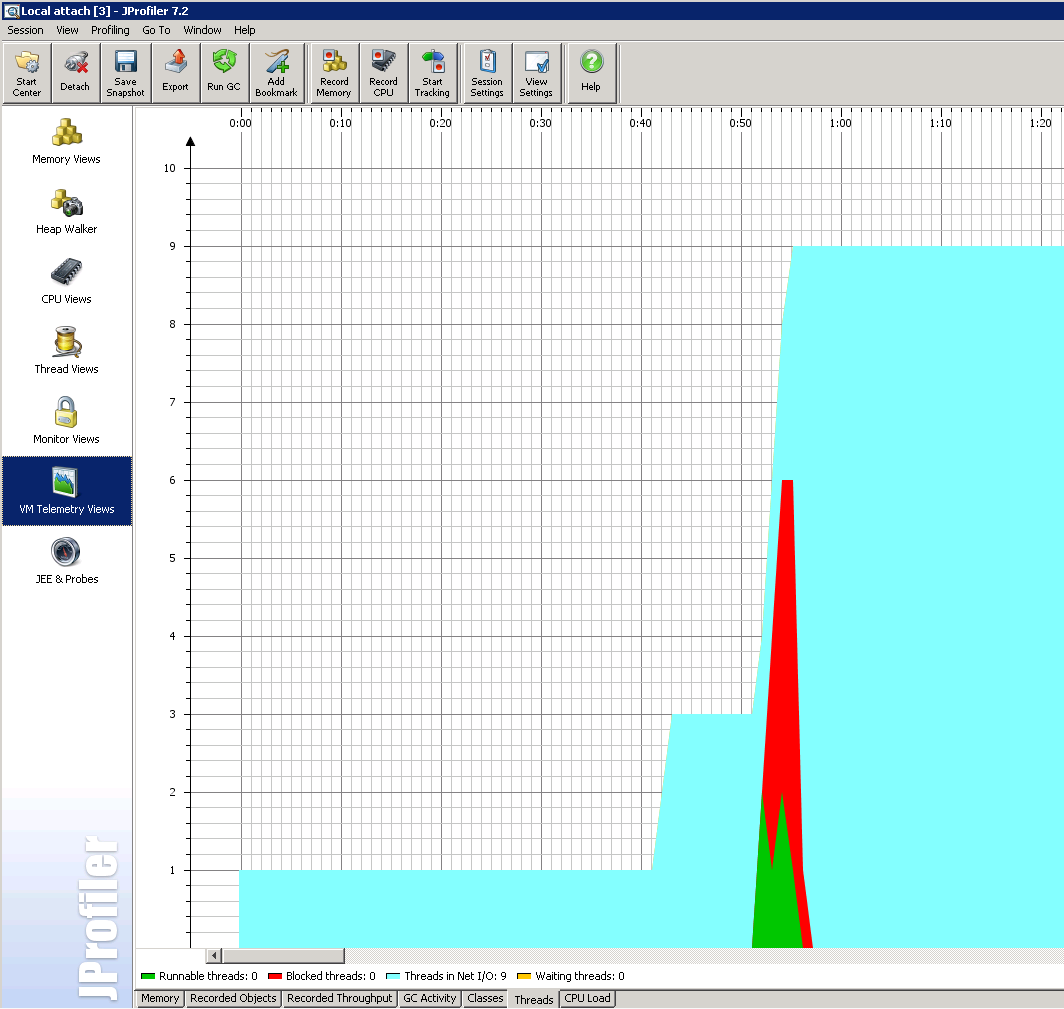Screen dimensions: 1064x1009
Task: Open the Session menu
Action: coord(26,30)
